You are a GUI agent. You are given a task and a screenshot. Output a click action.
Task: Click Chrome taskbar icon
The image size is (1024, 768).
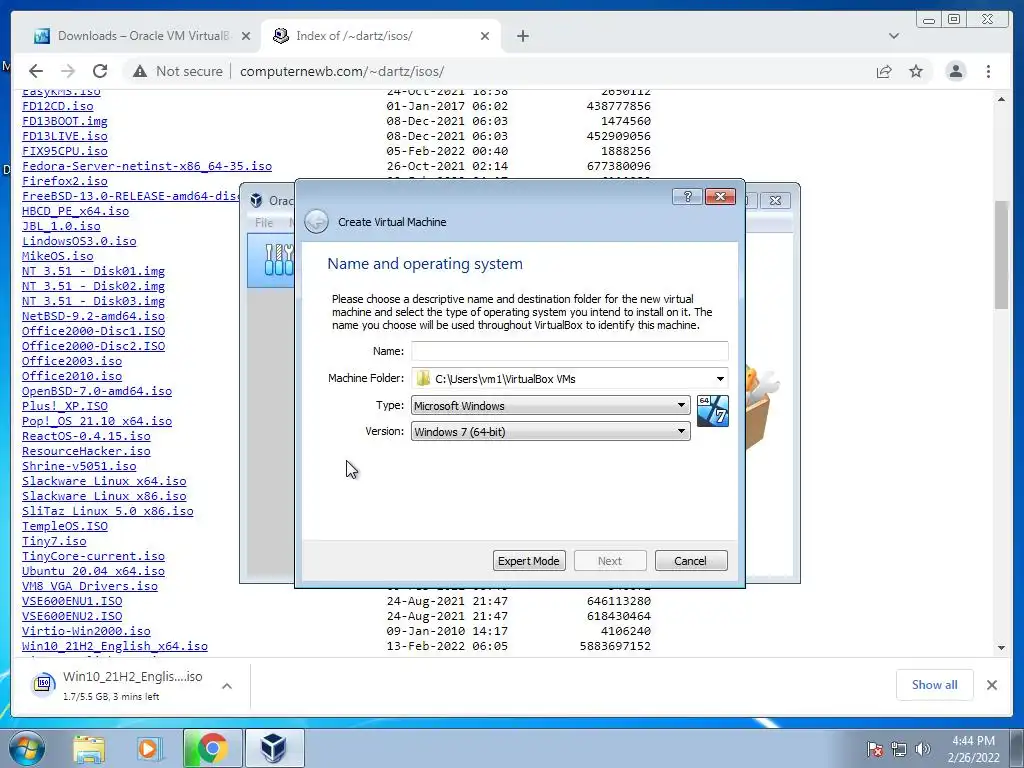(x=212, y=748)
